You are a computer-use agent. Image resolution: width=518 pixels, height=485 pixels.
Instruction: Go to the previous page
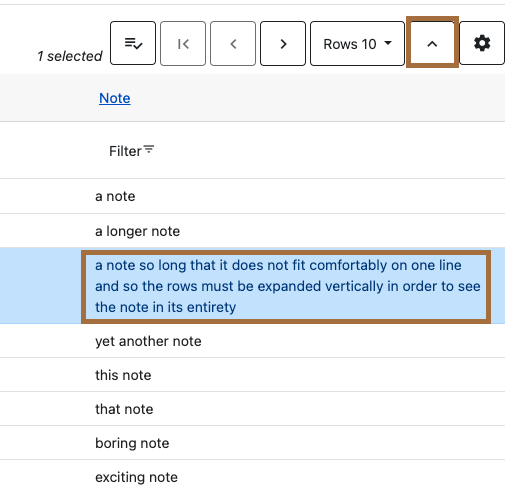coord(233,43)
